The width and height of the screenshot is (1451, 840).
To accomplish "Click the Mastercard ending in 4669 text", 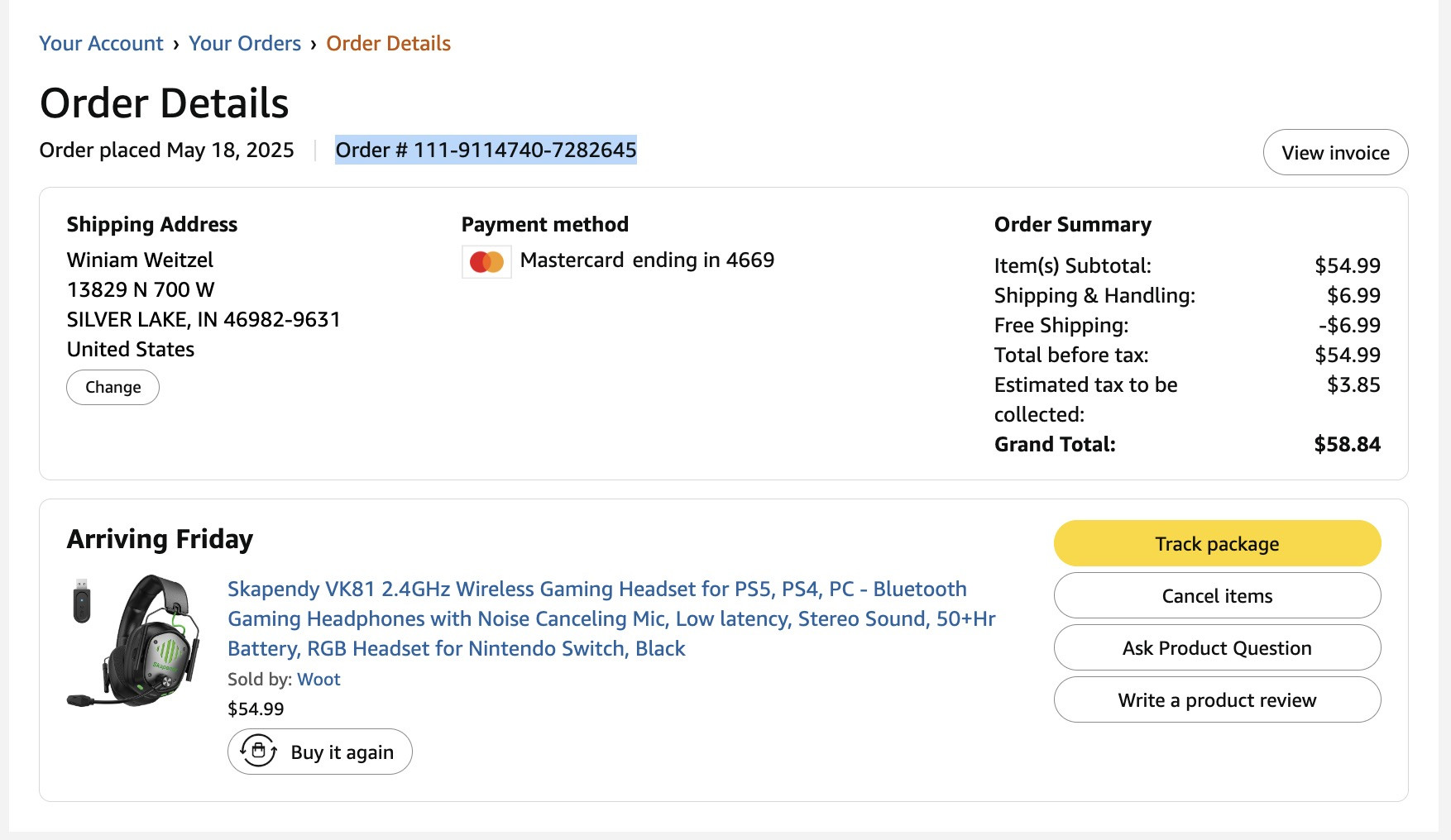I will (647, 260).
